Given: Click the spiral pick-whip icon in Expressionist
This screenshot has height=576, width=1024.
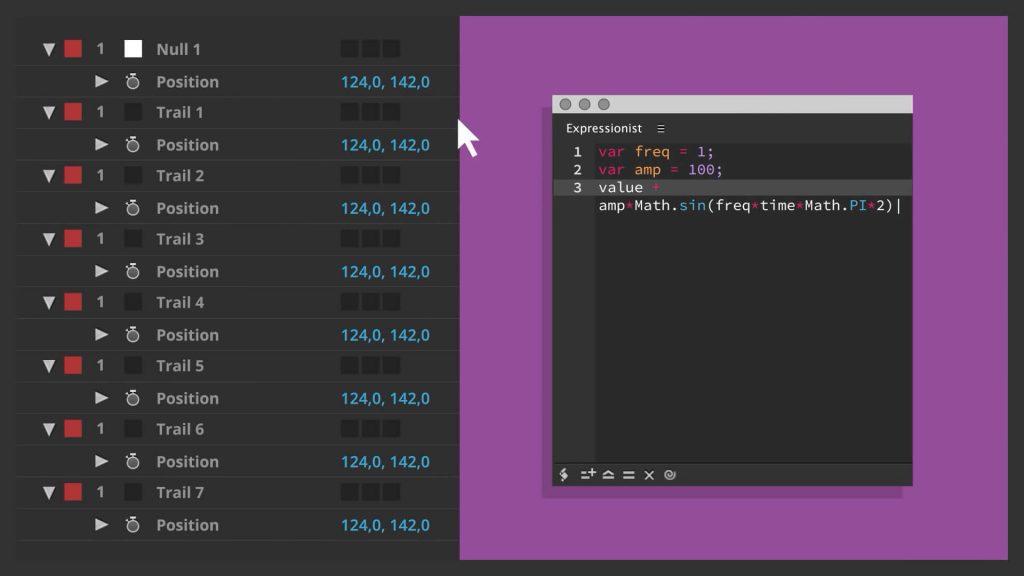Looking at the screenshot, I should pyautogui.click(x=670, y=475).
